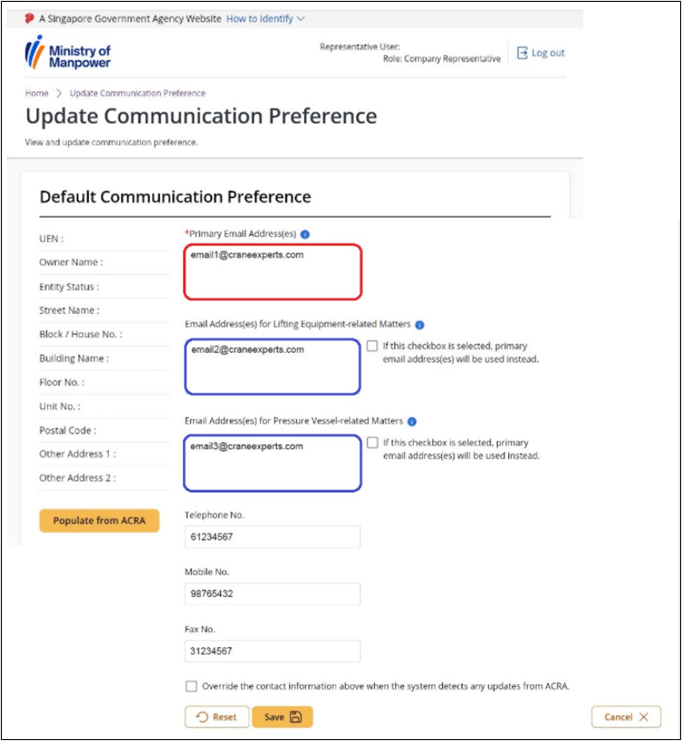Expand the How to identify dropdown
This screenshot has height=741, width=682.
pyautogui.click(x=266, y=19)
